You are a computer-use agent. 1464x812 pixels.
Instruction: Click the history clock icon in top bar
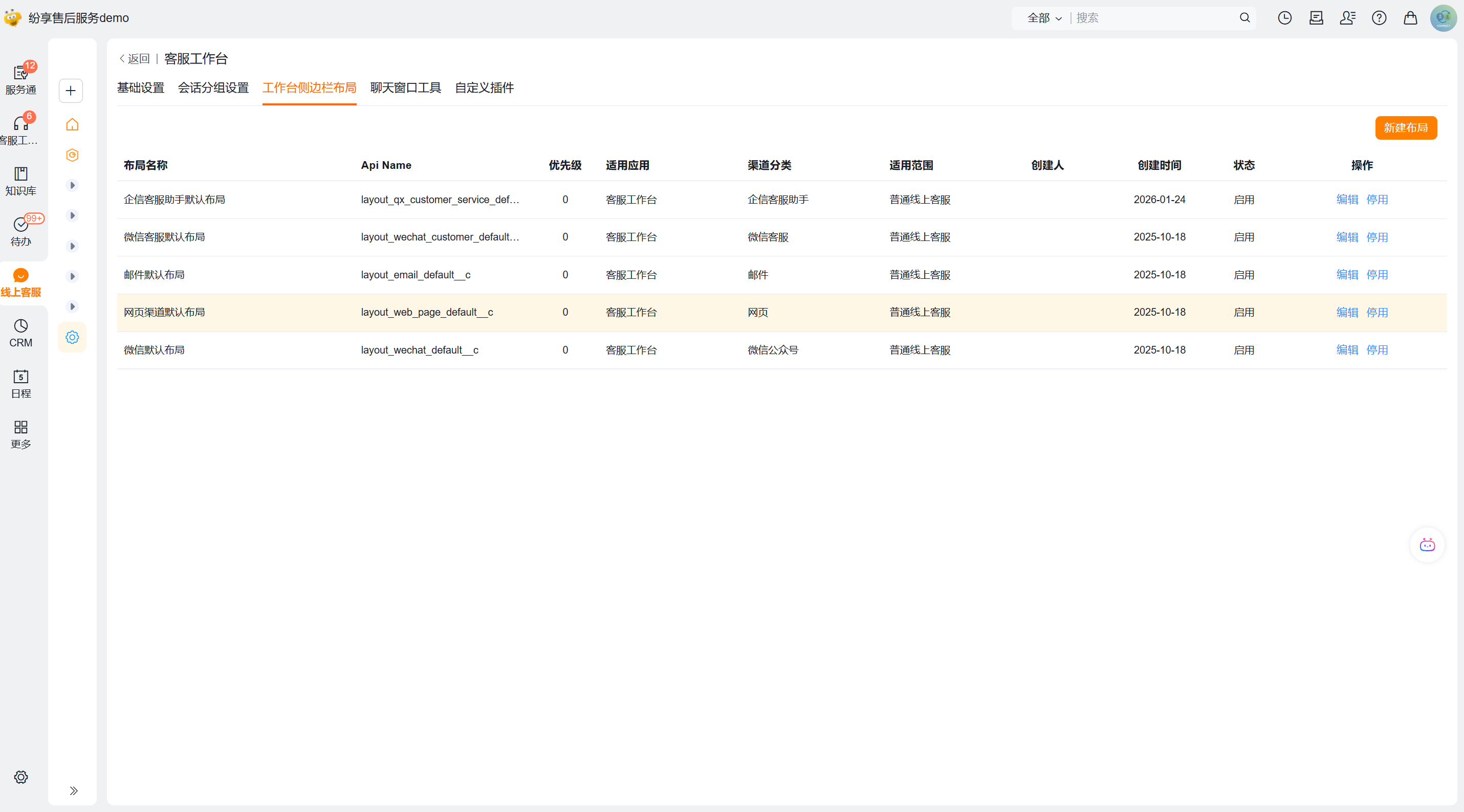tap(1284, 18)
